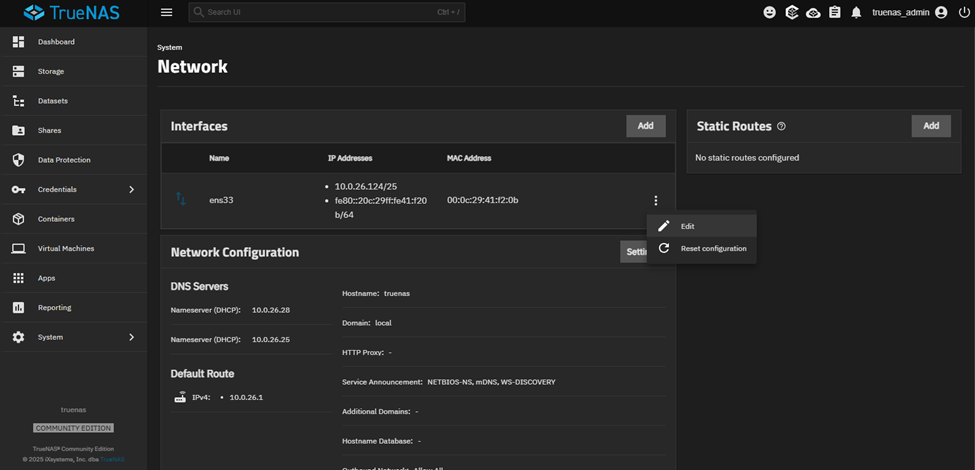Expand the Credentials sidebar submenu
Screen dimensions: 975x470
131,189
